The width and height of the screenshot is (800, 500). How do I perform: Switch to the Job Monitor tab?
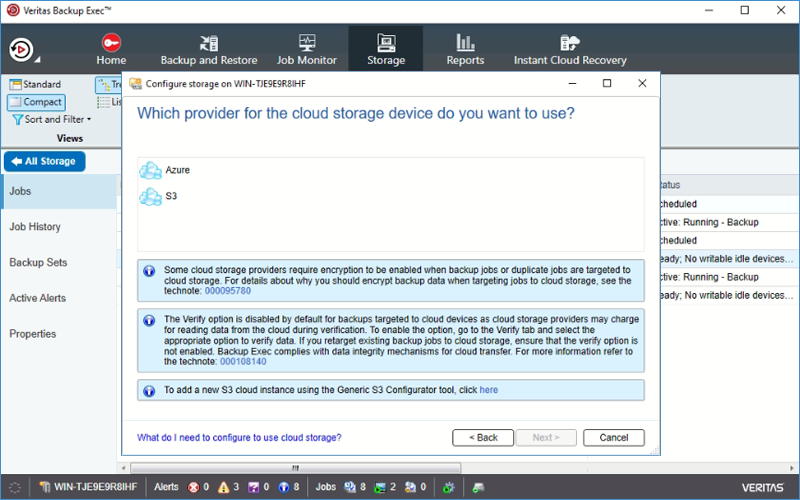[x=307, y=49]
